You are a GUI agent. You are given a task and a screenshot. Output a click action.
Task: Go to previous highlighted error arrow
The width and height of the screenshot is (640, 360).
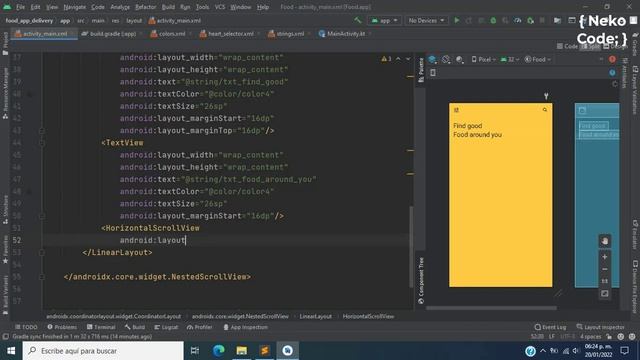[398, 59]
